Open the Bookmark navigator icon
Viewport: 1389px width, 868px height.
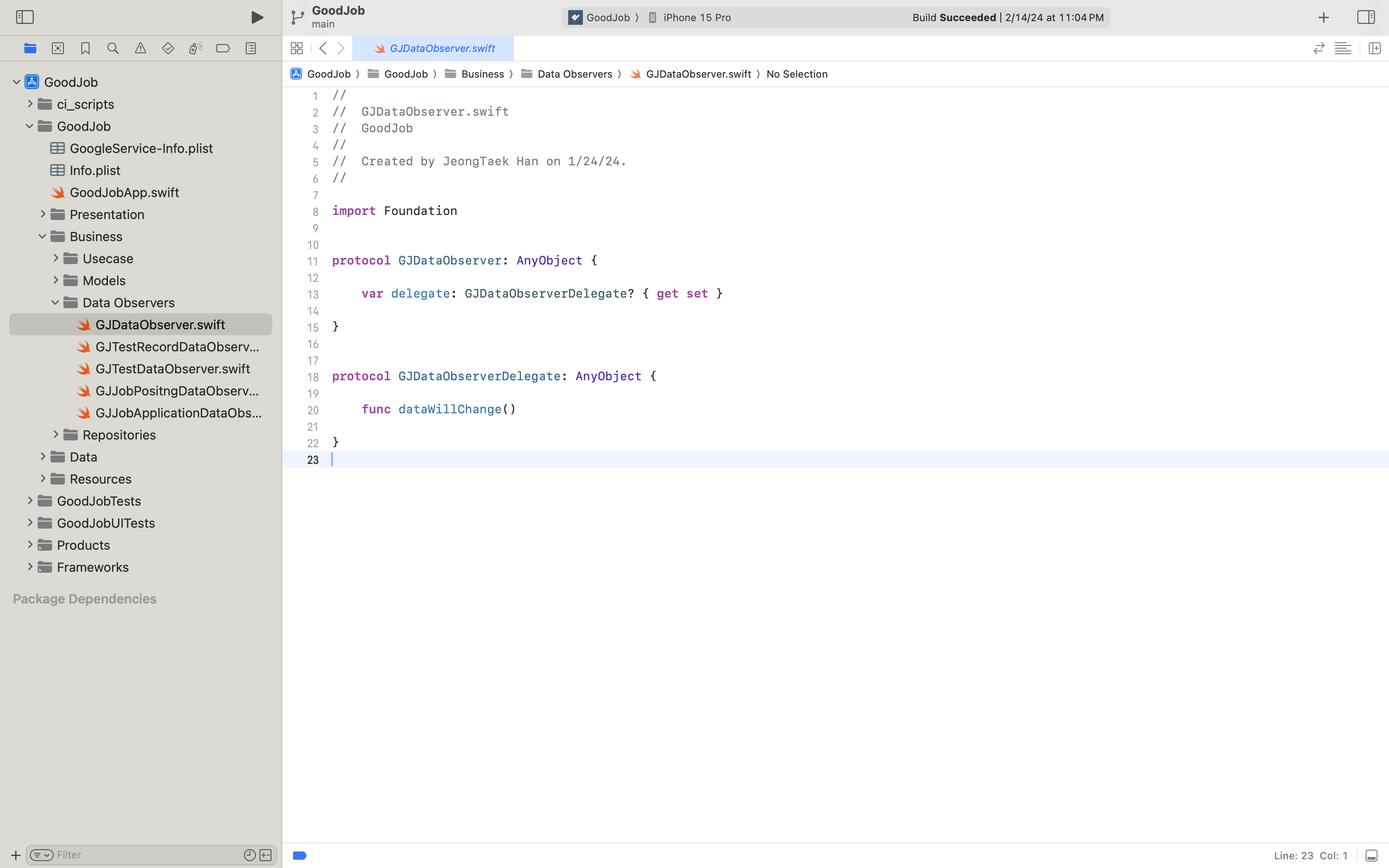pyautogui.click(x=85, y=48)
